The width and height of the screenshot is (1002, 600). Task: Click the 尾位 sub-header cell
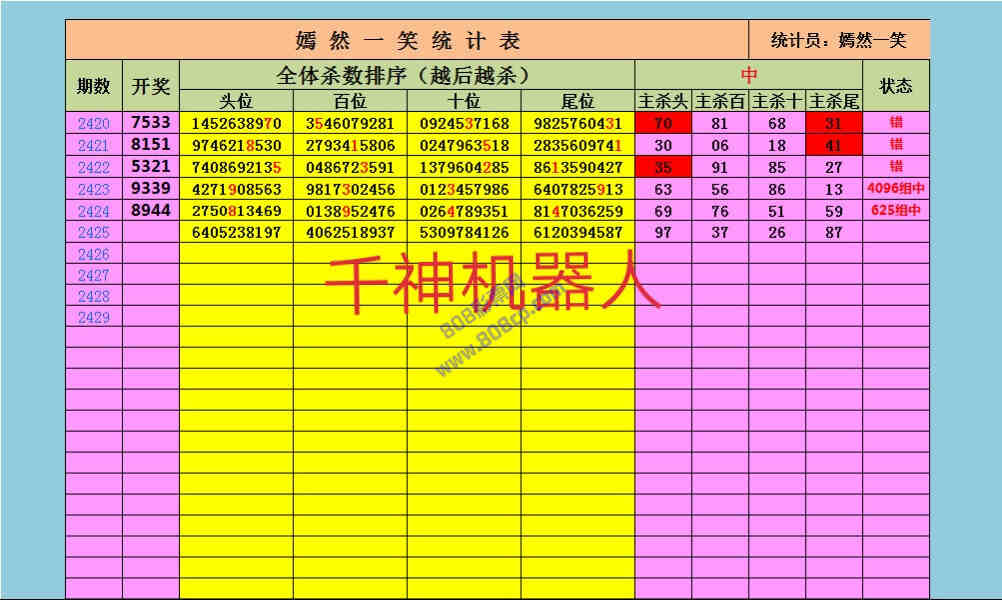click(x=577, y=101)
